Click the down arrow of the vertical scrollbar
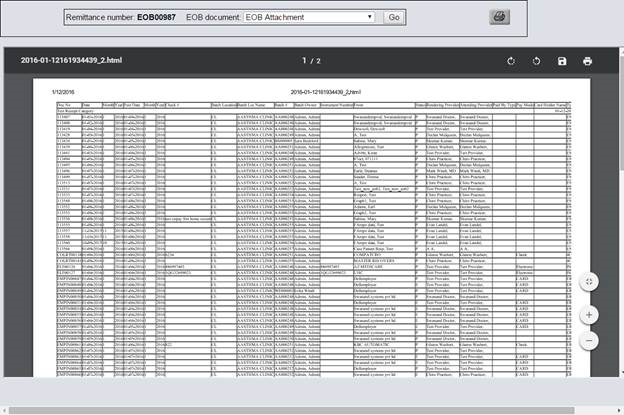Image resolution: width=624 pixels, height=415 pixels. tap(622, 373)
